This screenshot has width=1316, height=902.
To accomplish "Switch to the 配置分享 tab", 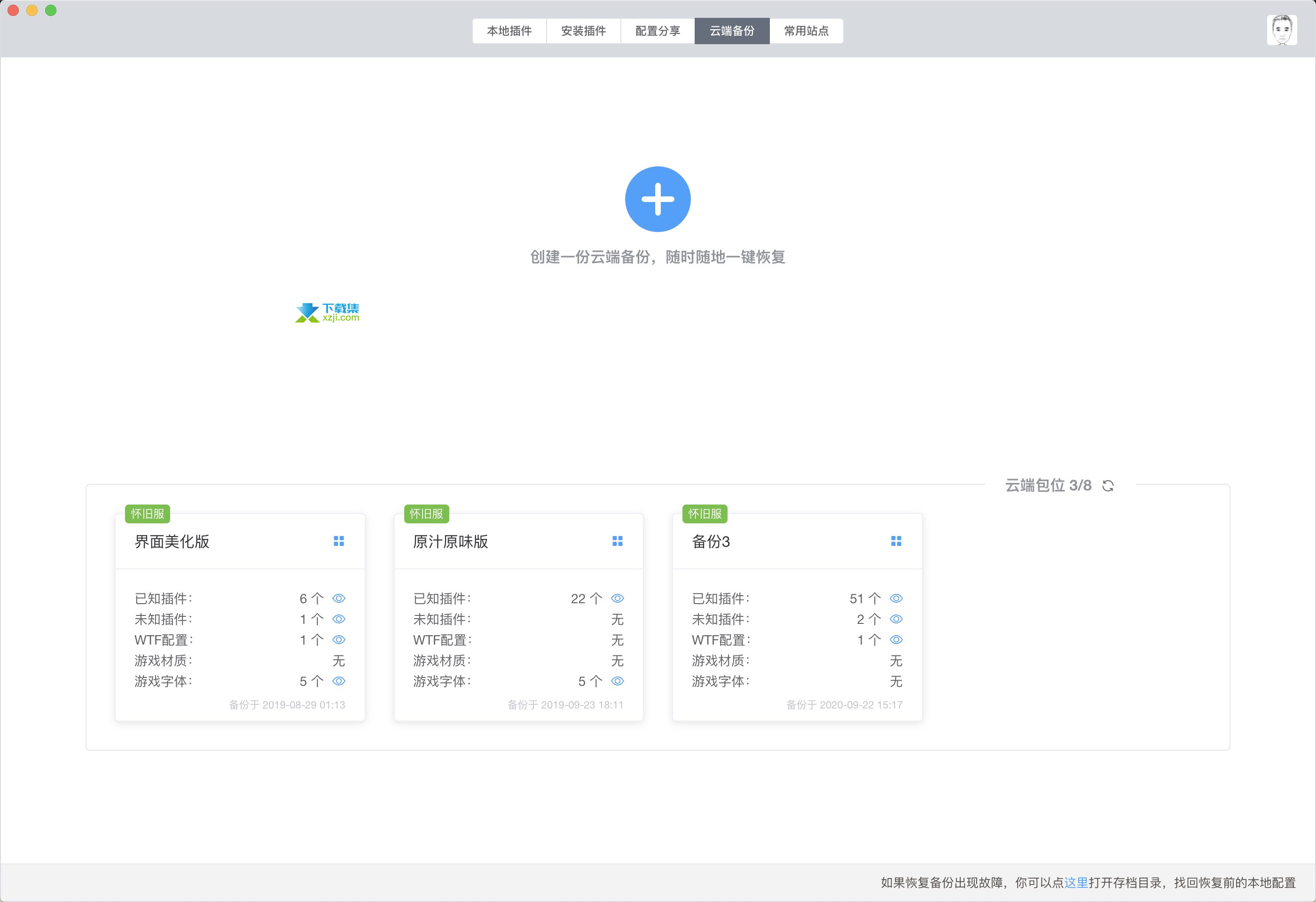I will [x=658, y=31].
